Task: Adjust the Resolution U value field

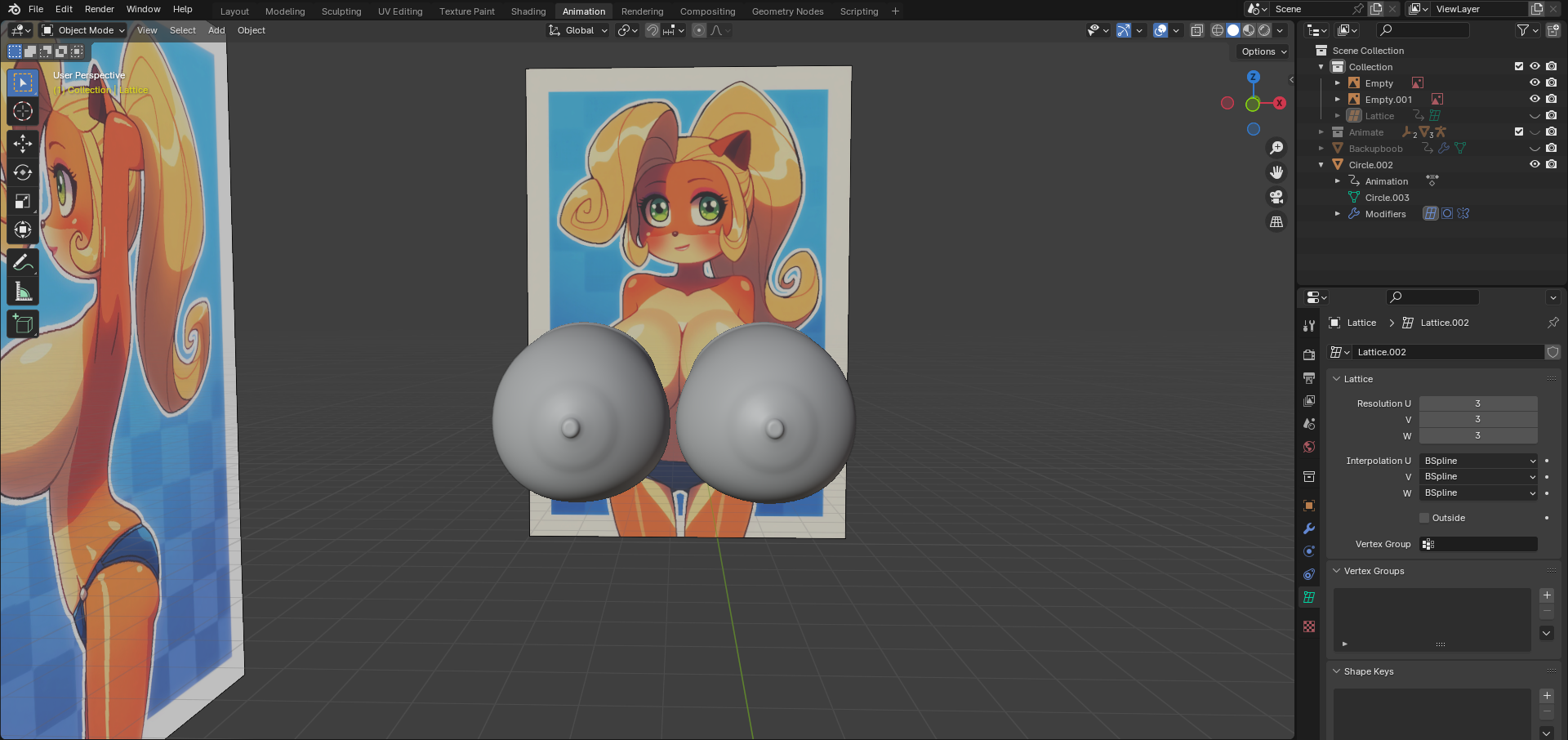Action: coord(1478,403)
